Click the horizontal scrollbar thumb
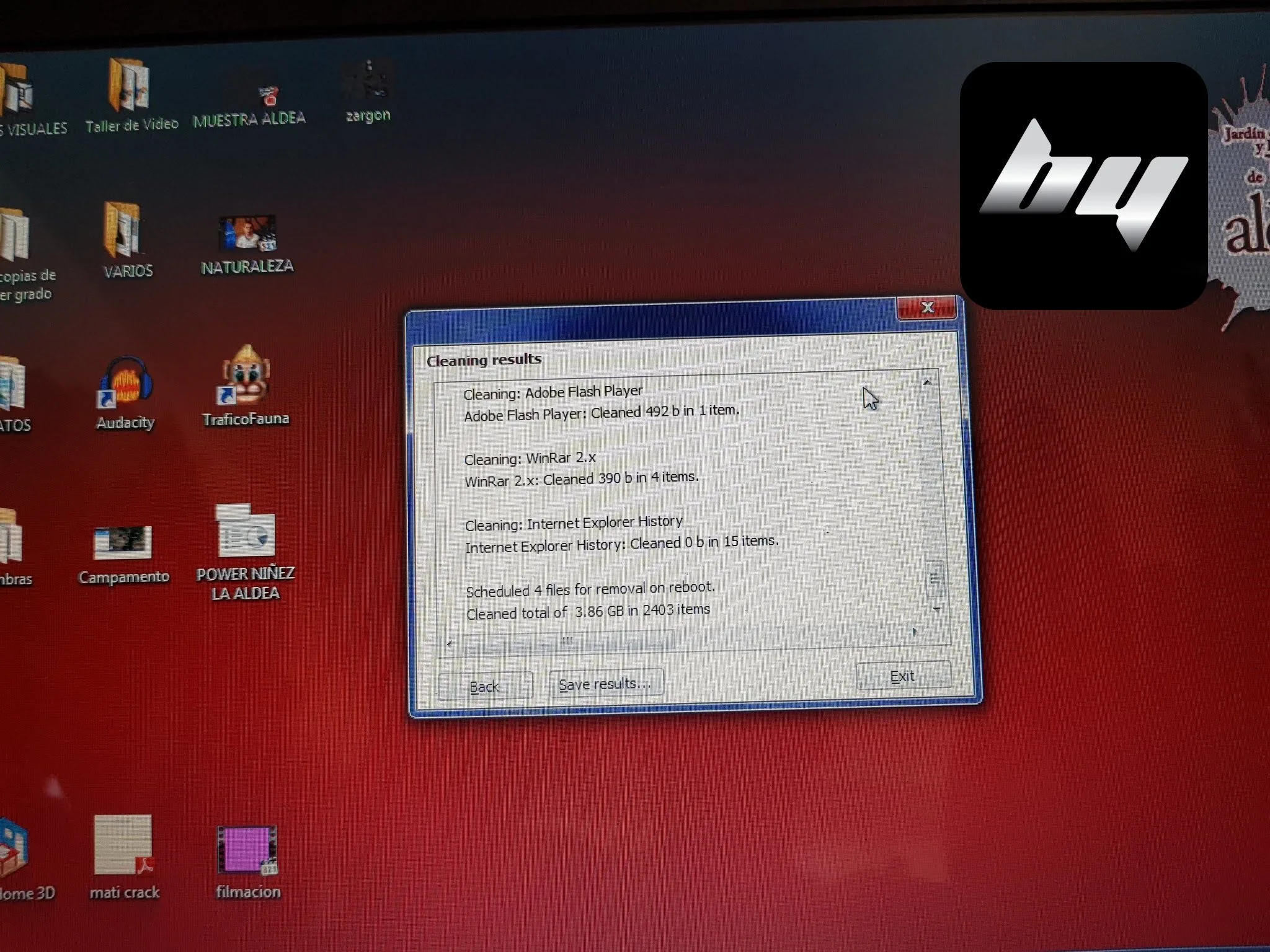The width and height of the screenshot is (1270, 952). (567, 641)
